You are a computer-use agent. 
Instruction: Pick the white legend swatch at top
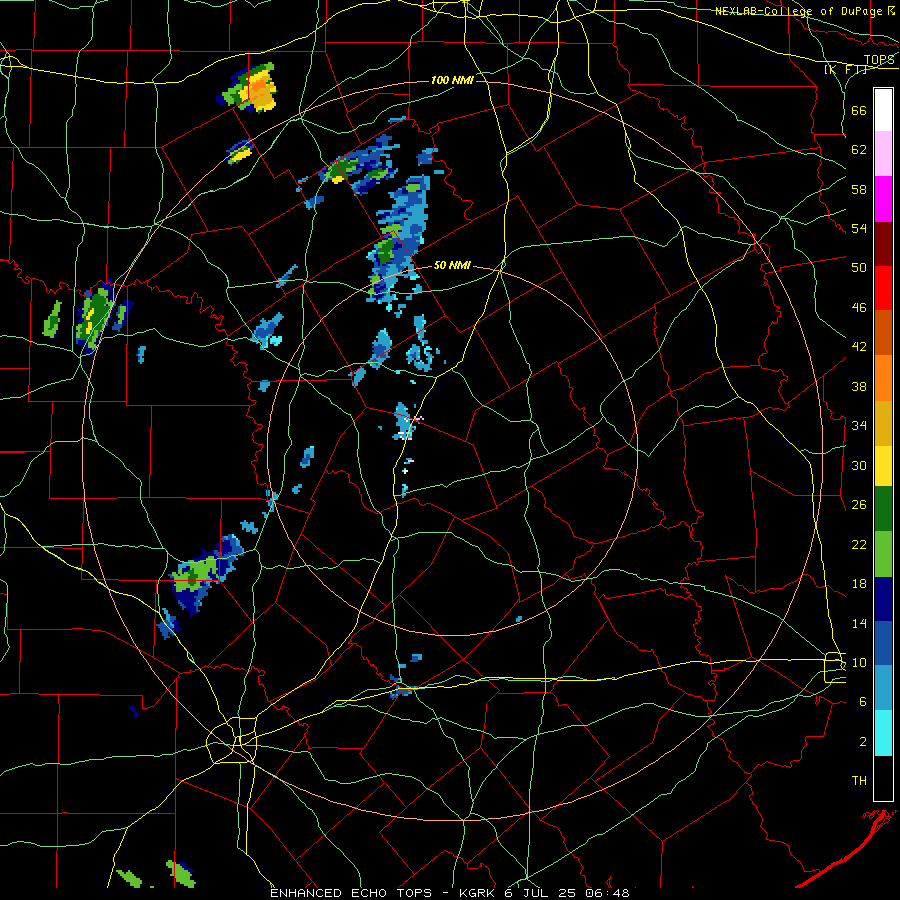click(883, 110)
